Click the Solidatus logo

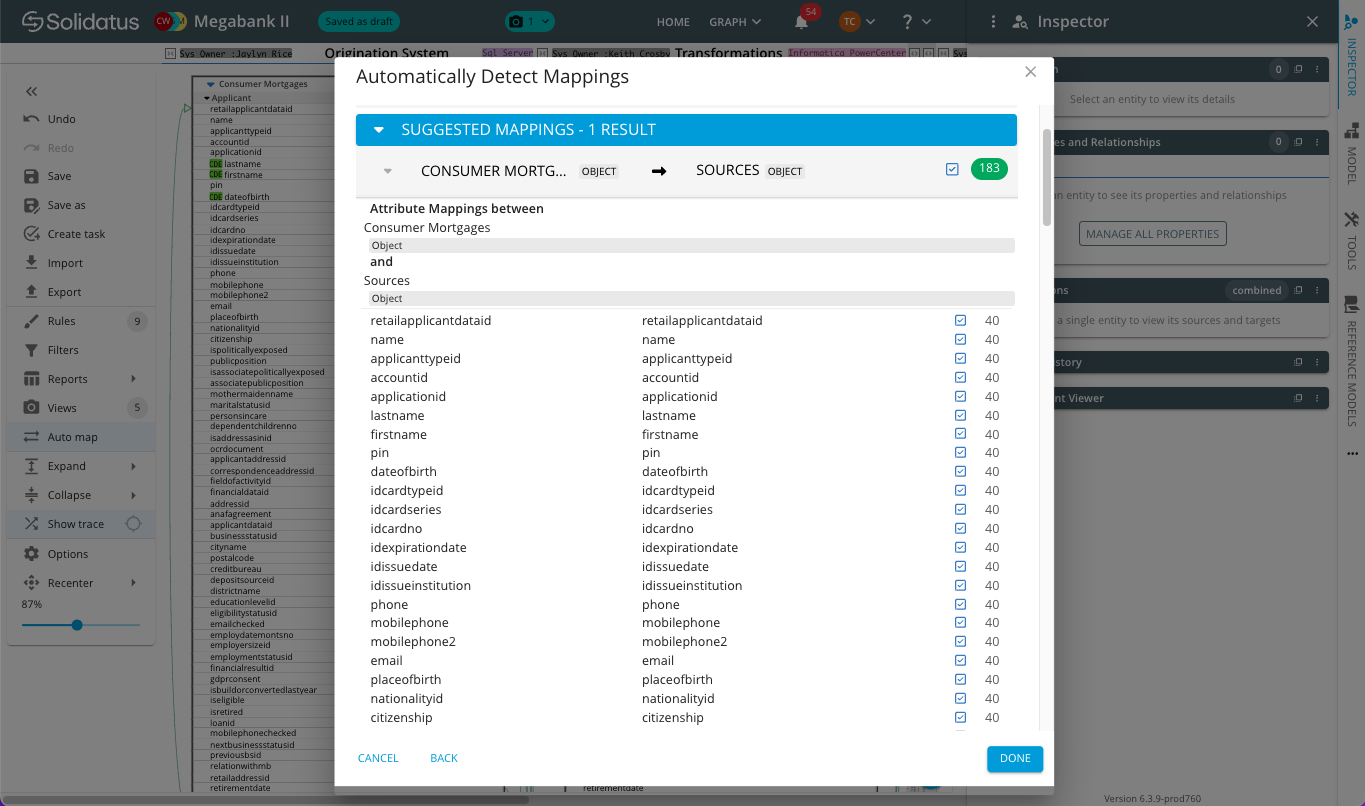pyautogui.click(x=81, y=21)
